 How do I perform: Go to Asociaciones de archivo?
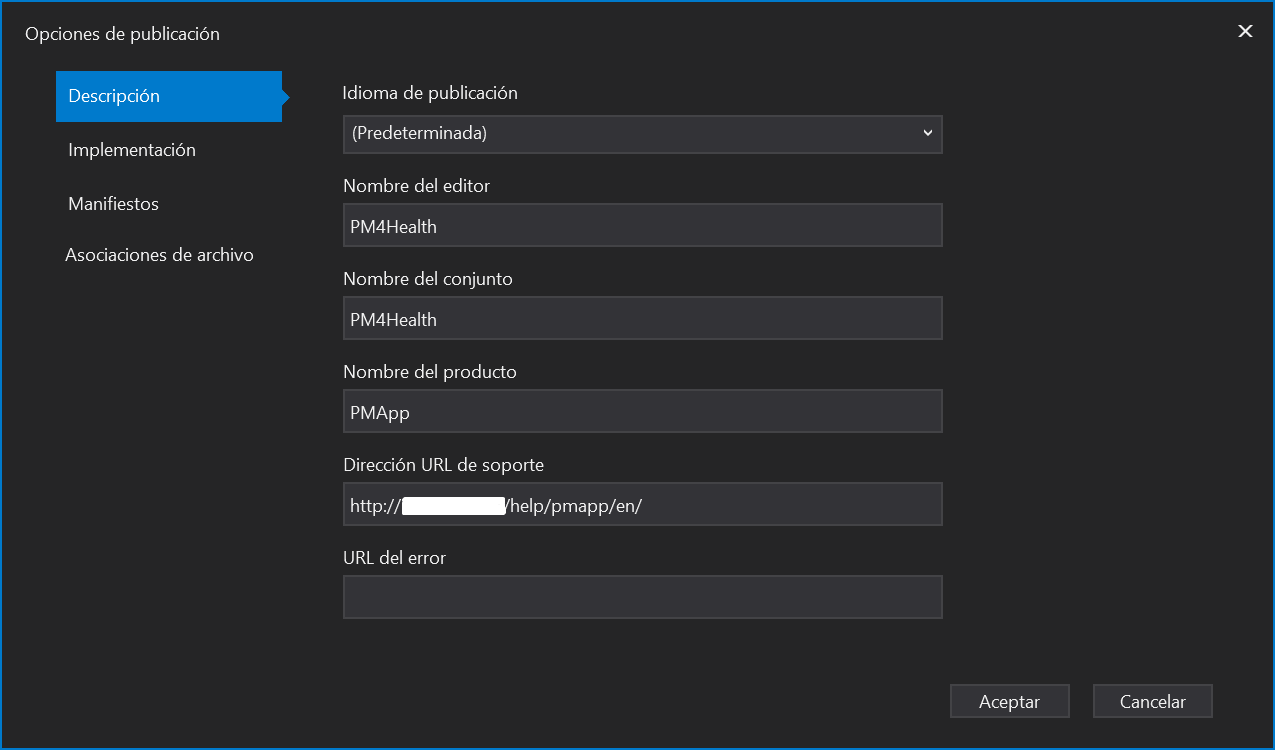click(160, 255)
